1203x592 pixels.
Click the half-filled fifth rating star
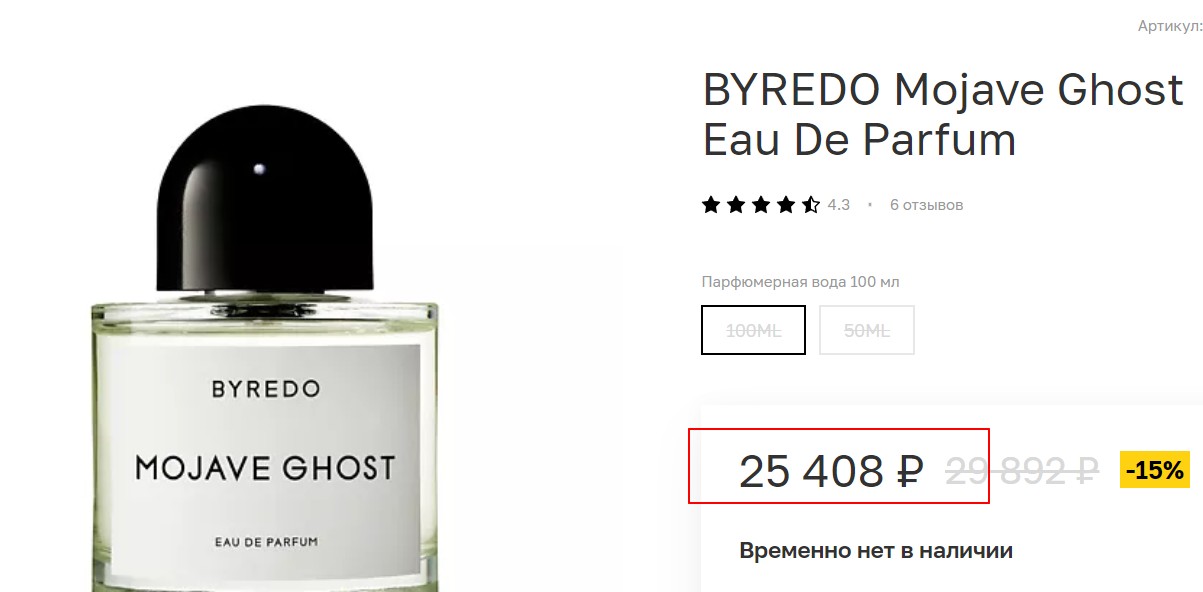point(811,205)
